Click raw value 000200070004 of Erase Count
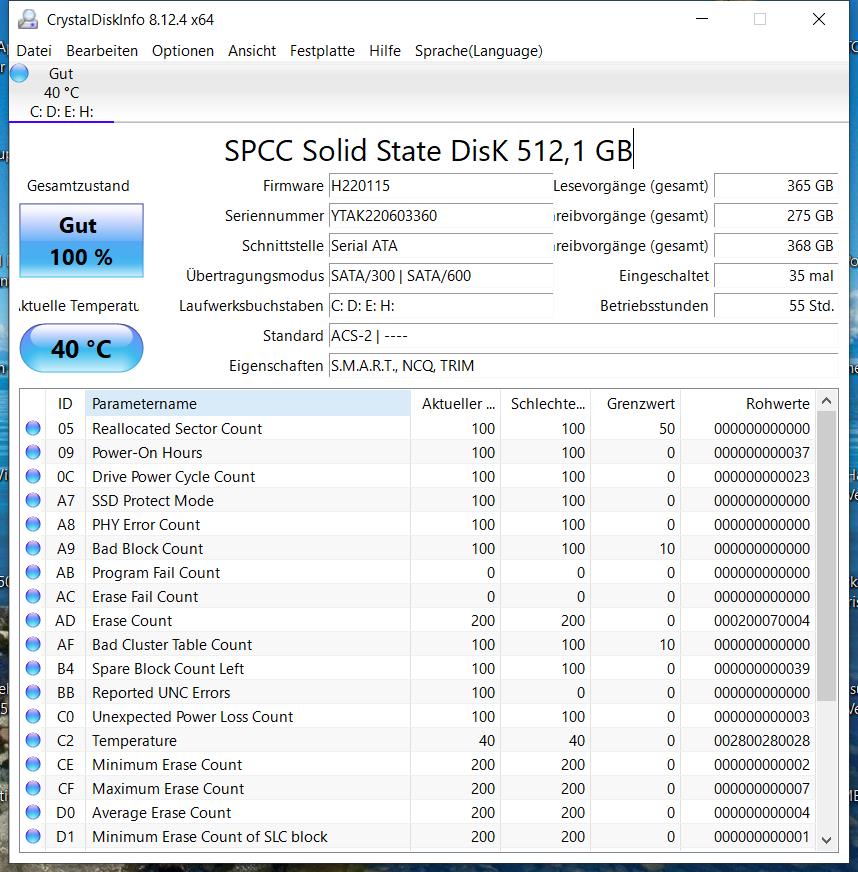 [762, 621]
